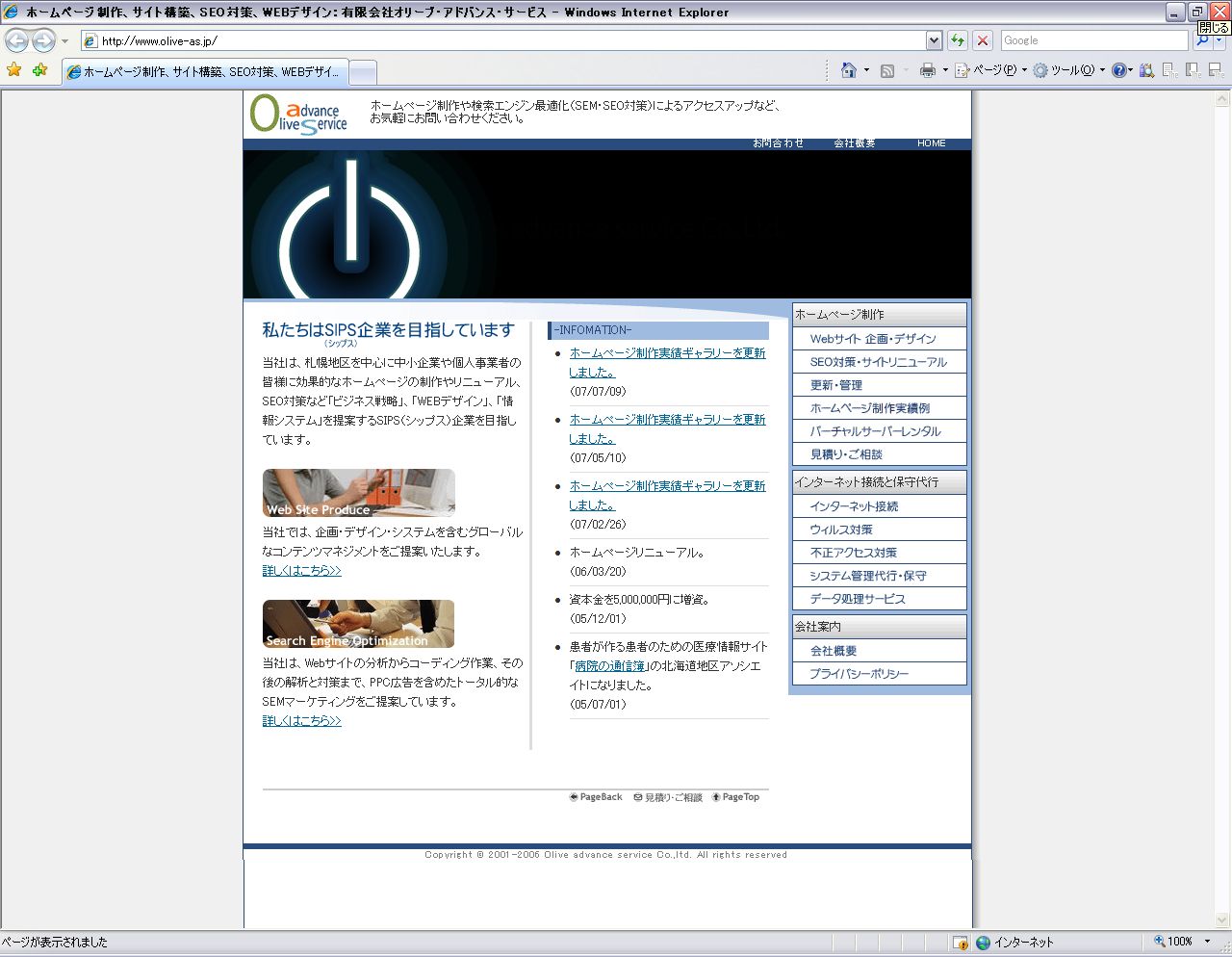Click the Web Site Produce thumbnail image
The image size is (1232, 957).
359,493
